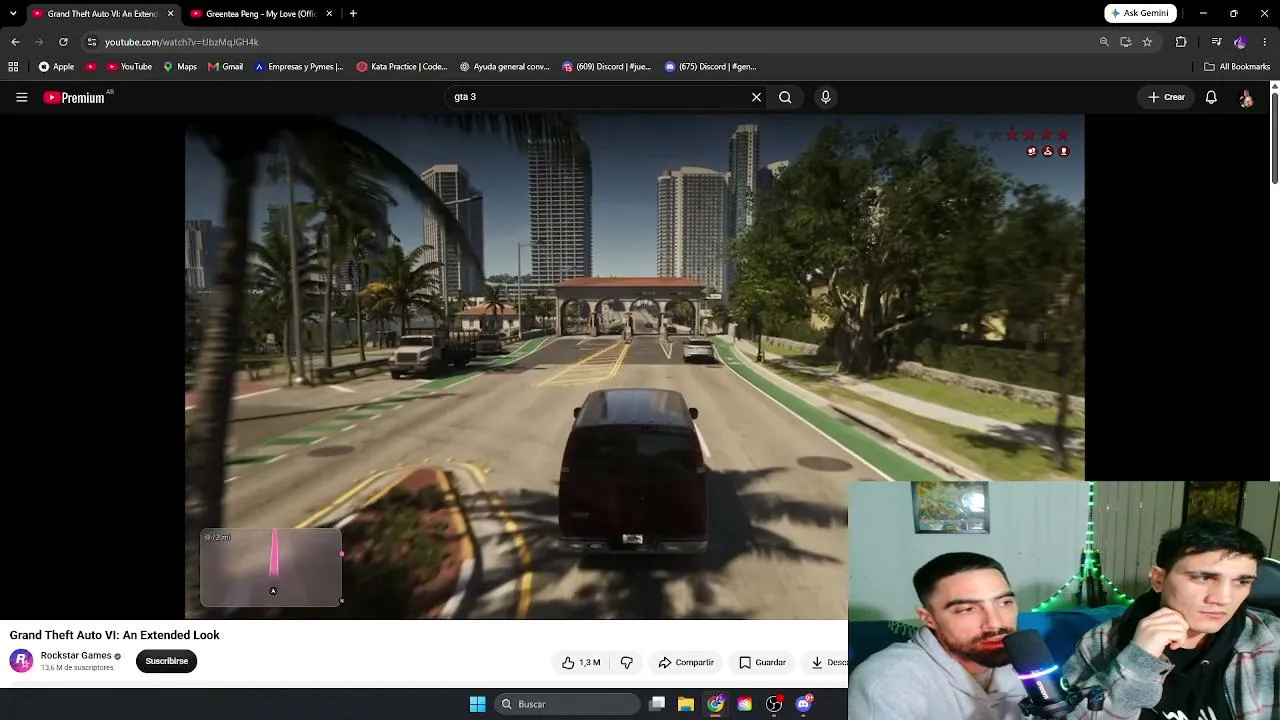The image size is (1280, 720).
Task: Open Google Chrome from the taskbar
Action: click(715, 704)
